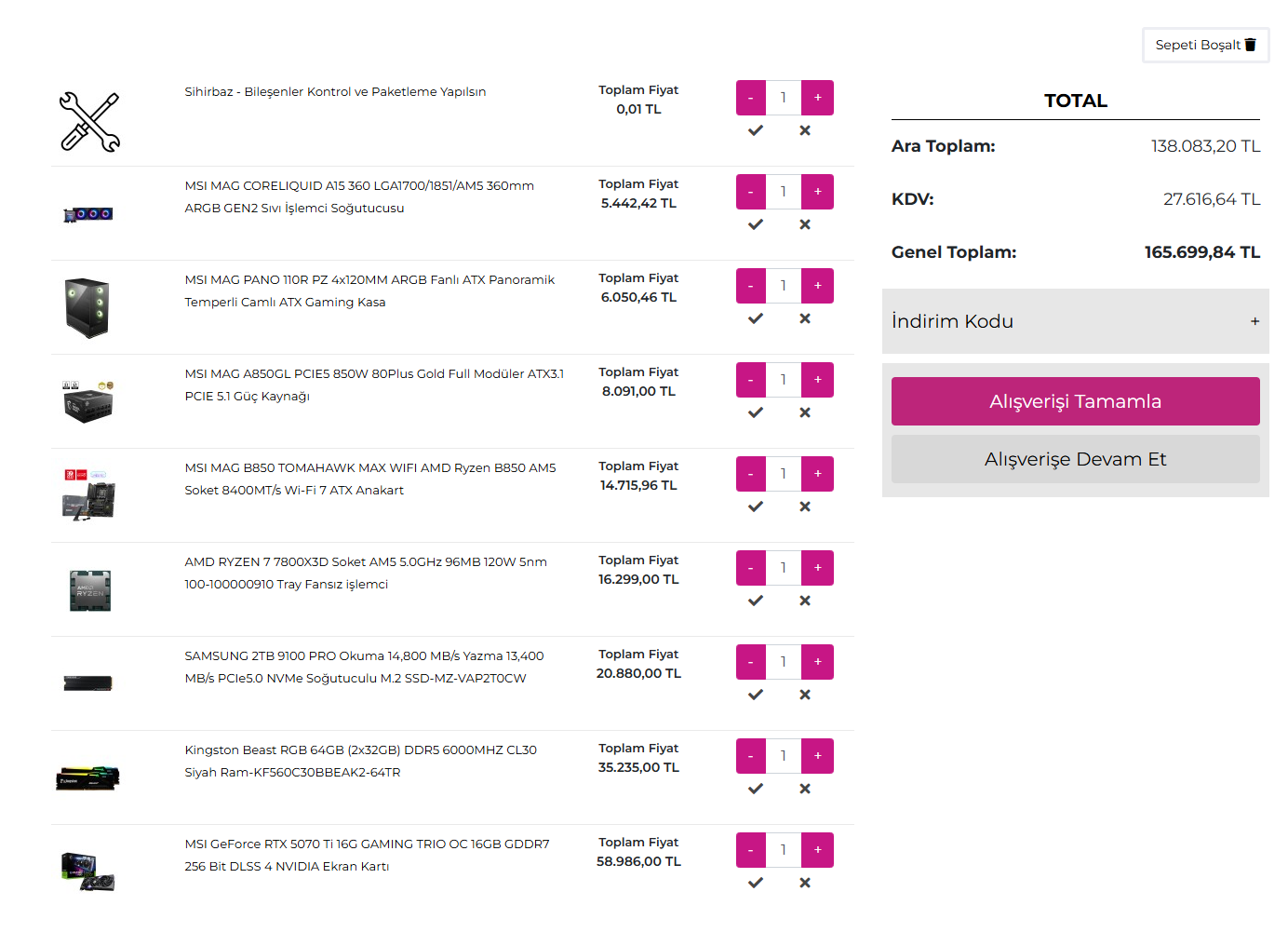Confirm quantity for Kingston Beast RAM
Viewport: 1288px width, 932px height.
point(756,789)
